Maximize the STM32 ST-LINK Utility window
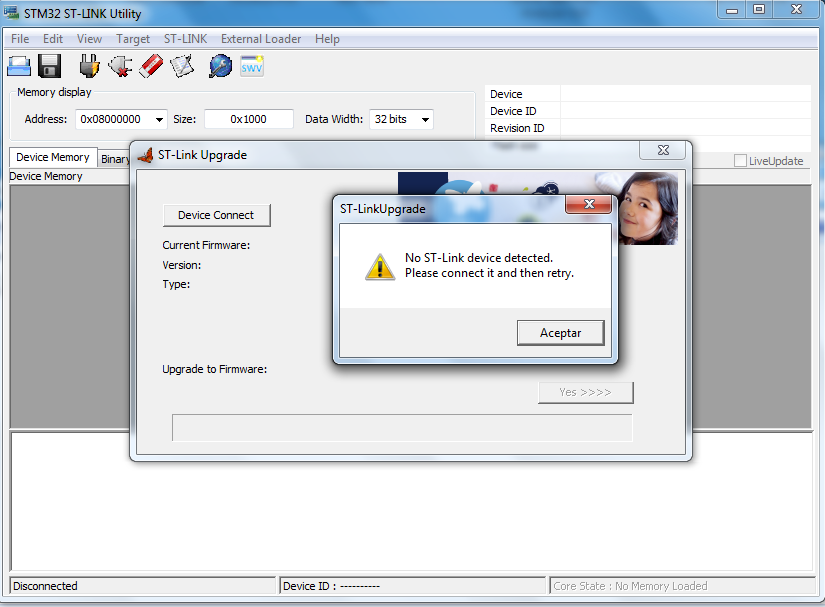 click(759, 9)
